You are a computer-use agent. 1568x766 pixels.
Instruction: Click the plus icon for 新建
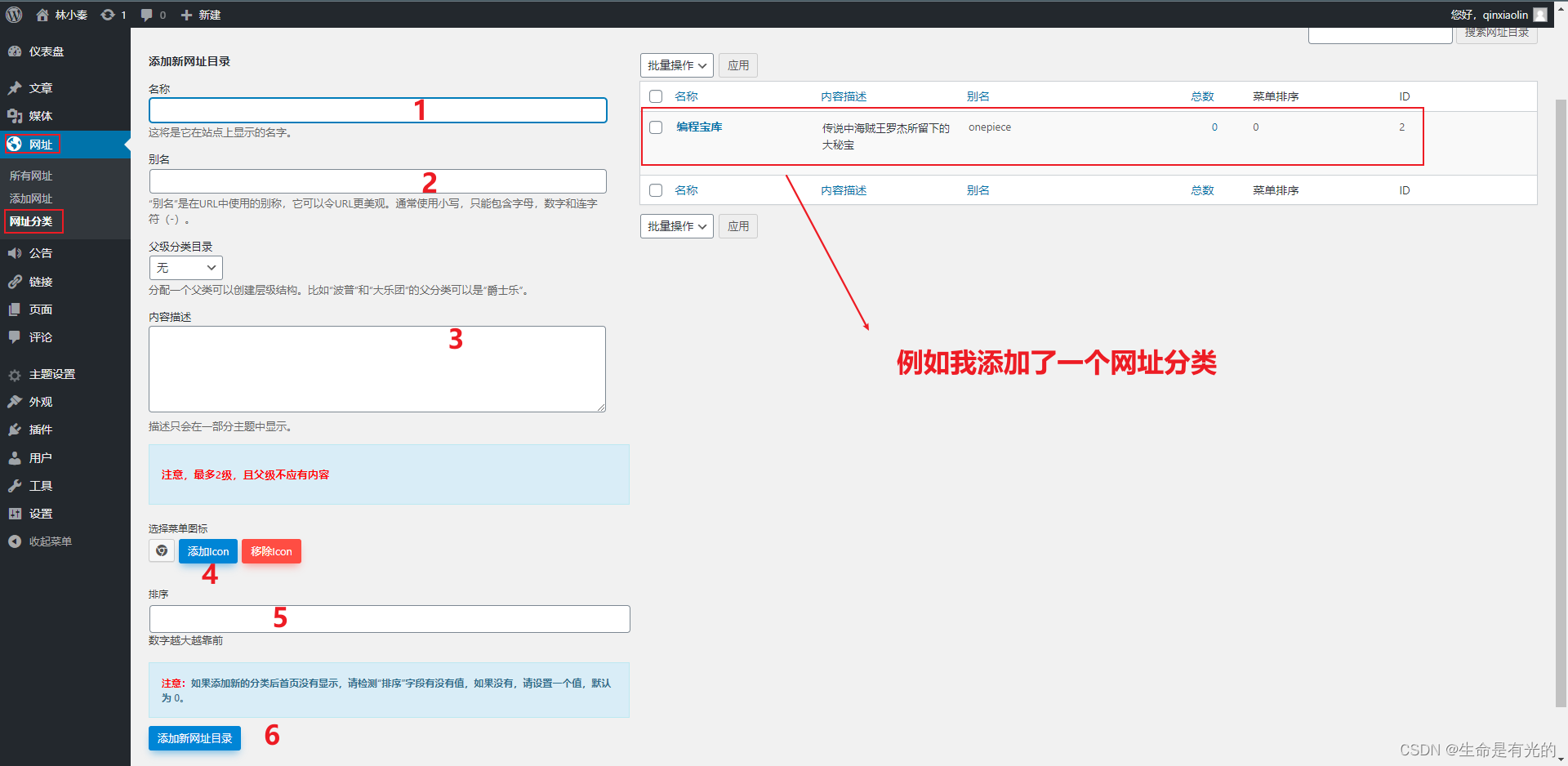[x=186, y=15]
